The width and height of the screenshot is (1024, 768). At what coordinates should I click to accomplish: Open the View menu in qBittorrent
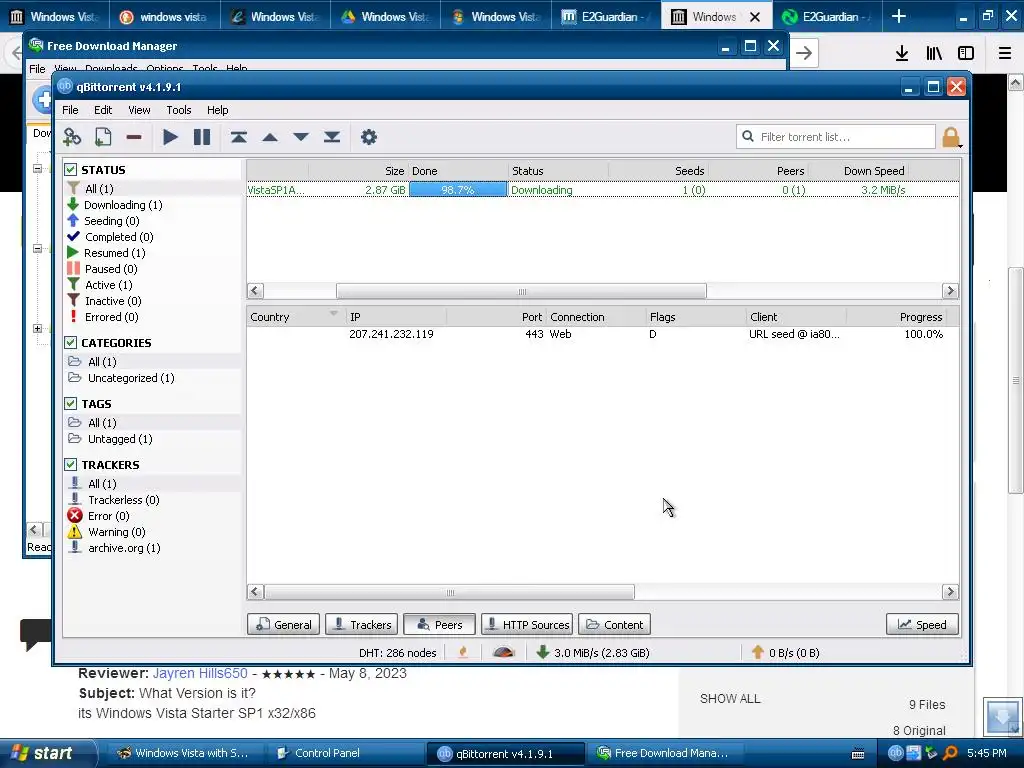point(139,110)
